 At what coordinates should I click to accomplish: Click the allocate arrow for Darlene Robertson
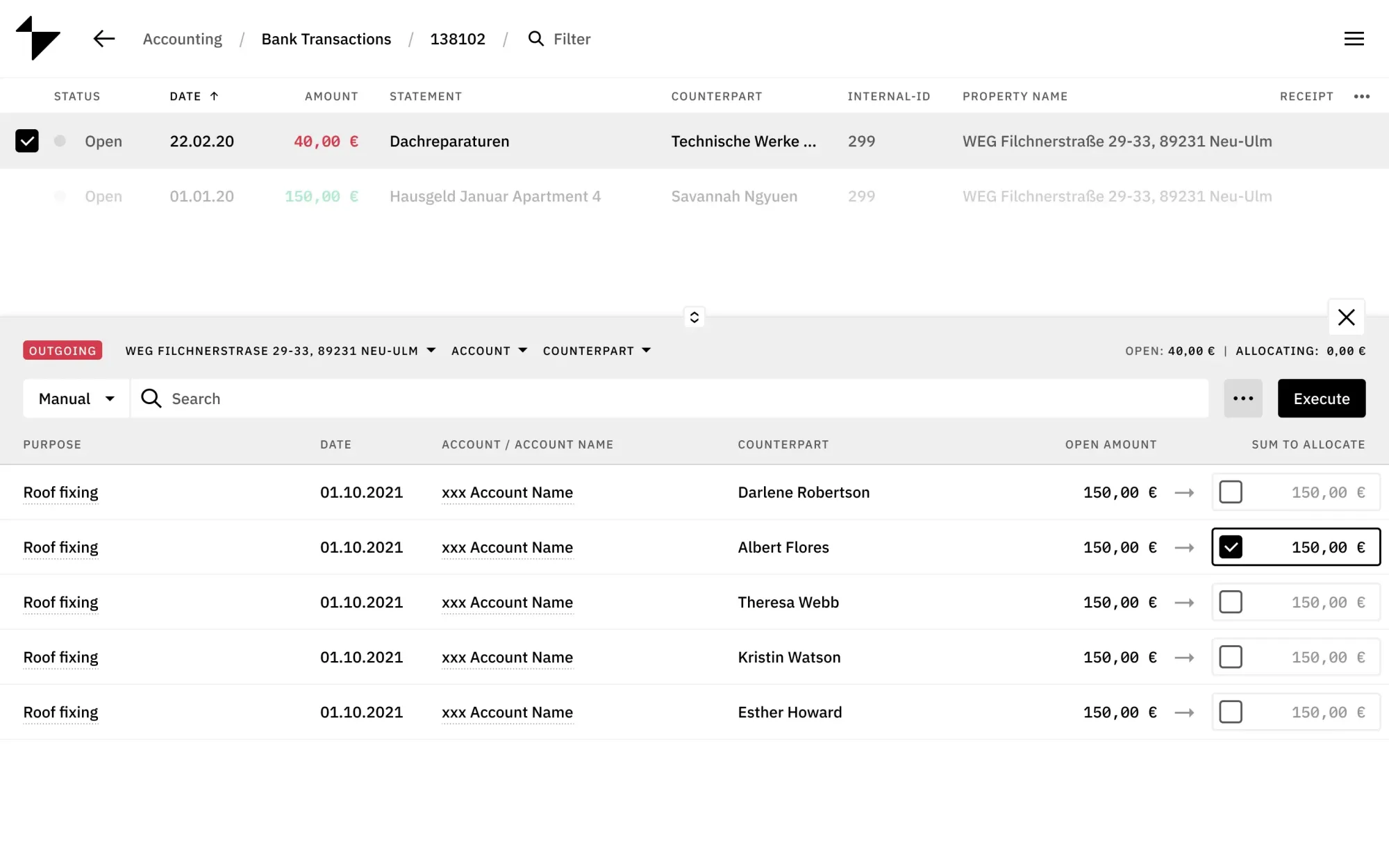[1184, 493]
